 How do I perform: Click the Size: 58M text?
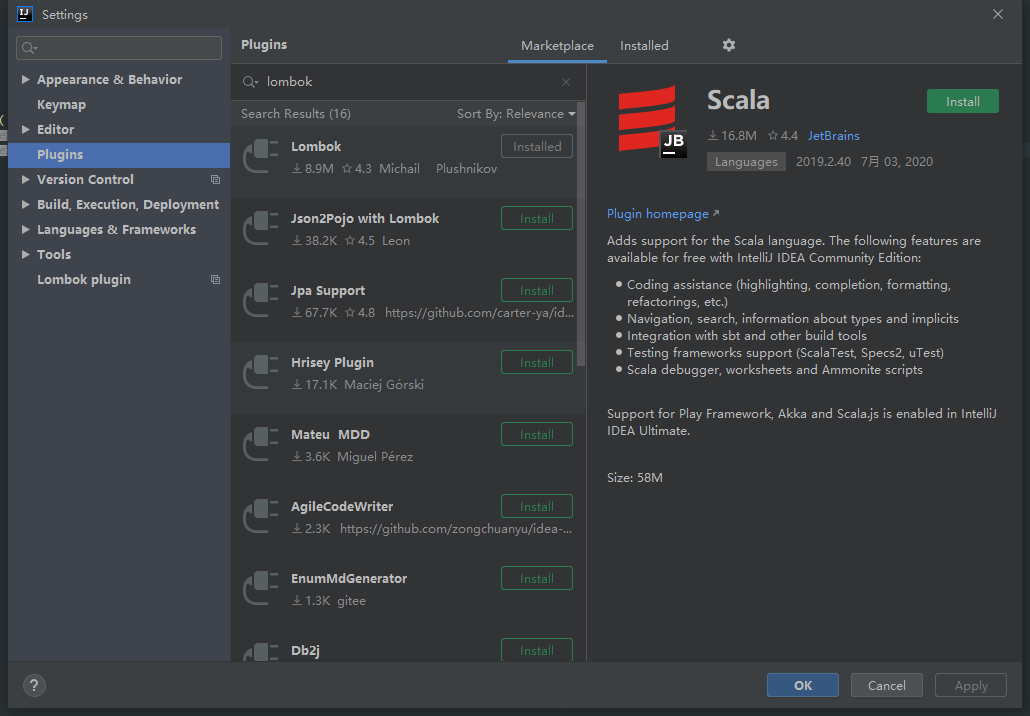point(635,478)
